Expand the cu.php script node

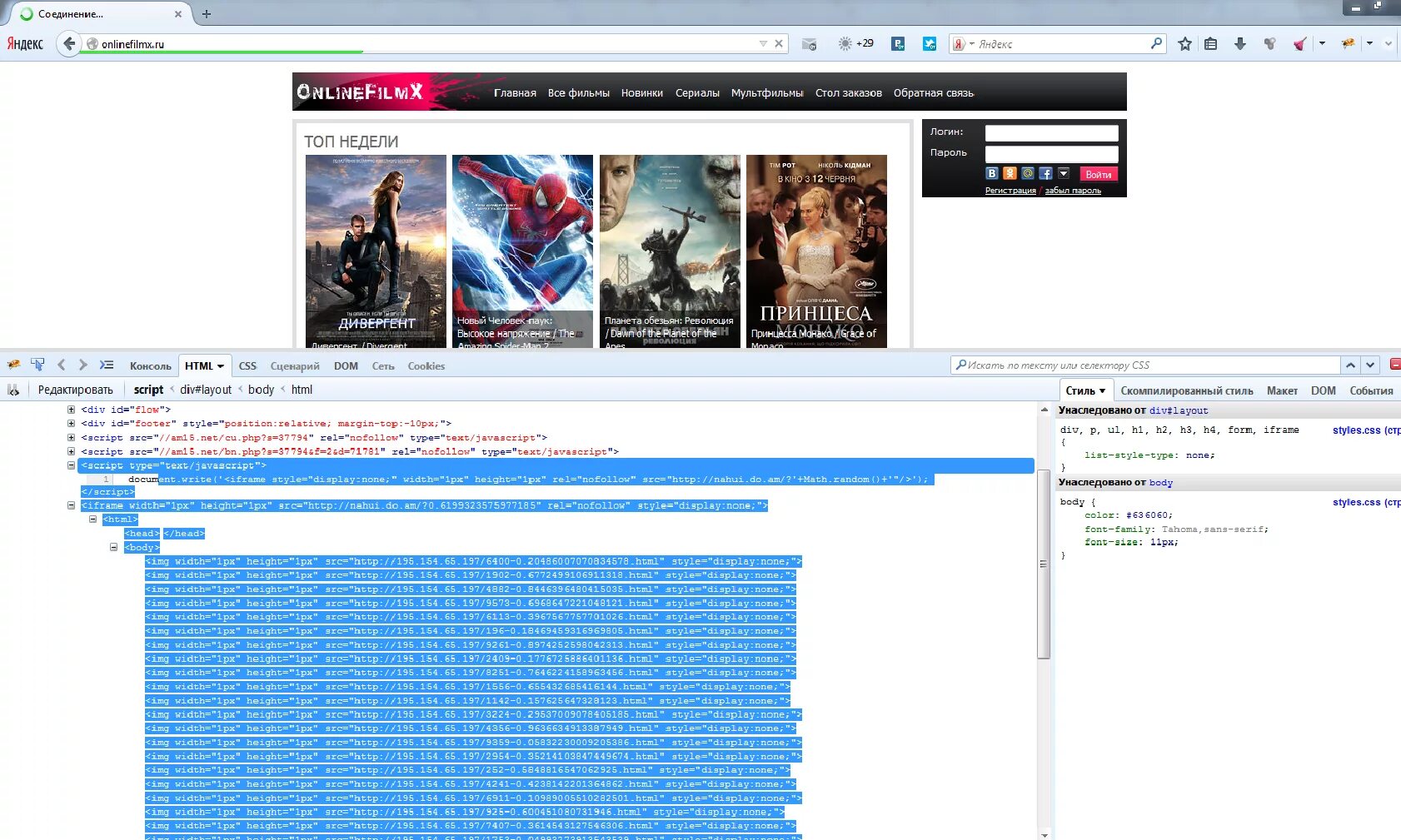[71, 437]
